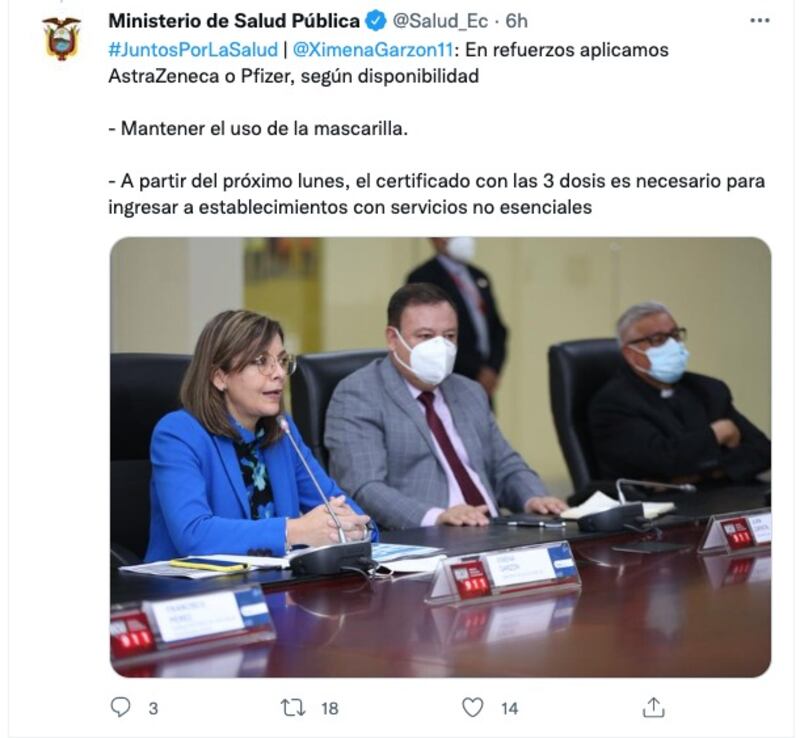Visit the @Salud_Ec handle
The image size is (800, 738).
pos(440,21)
